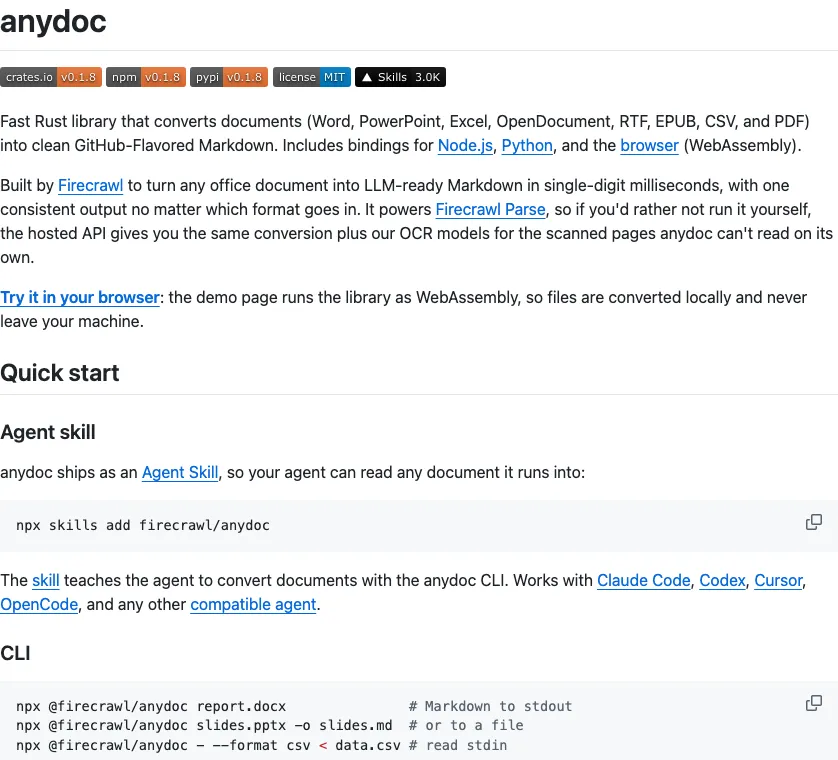
Task: Click the Skills 3.0K badge
Action: click(400, 77)
